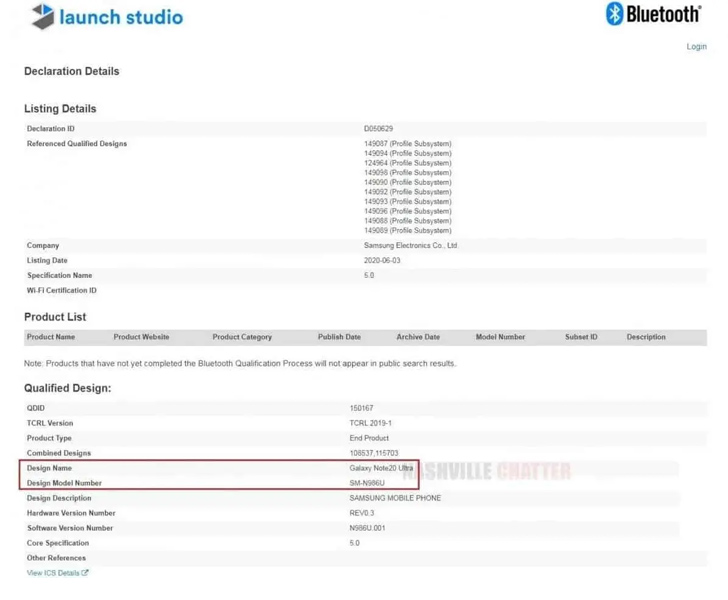728x600 pixels.
Task: Select Combined Designs value 108537,115703
Action: click(x=374, y=453)
